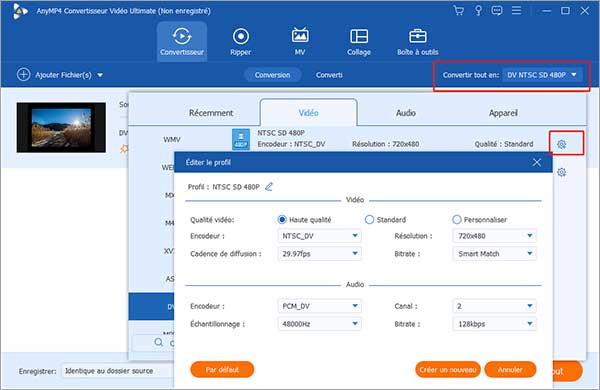The image size is (600, 390).
Task: Open settings gear for NTSC SD 480P
Action: point(561,144)
